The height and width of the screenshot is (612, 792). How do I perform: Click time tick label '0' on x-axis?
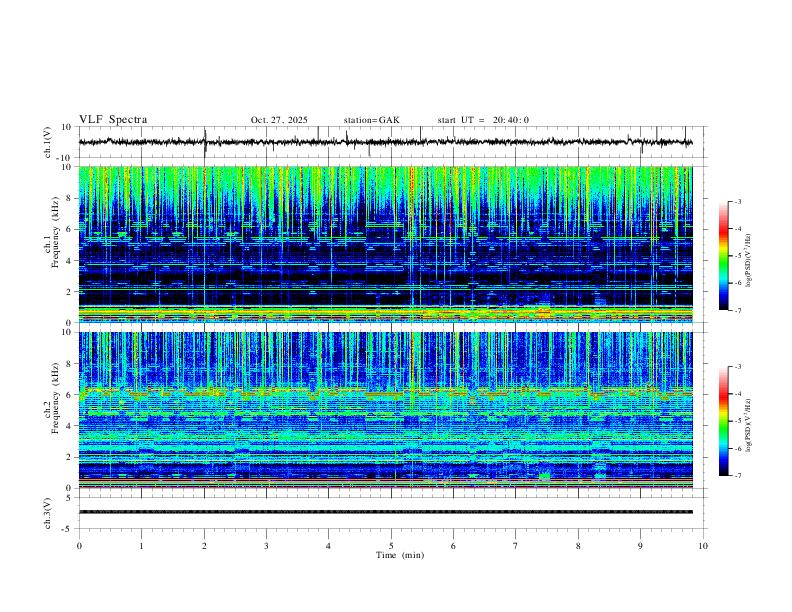79,546
